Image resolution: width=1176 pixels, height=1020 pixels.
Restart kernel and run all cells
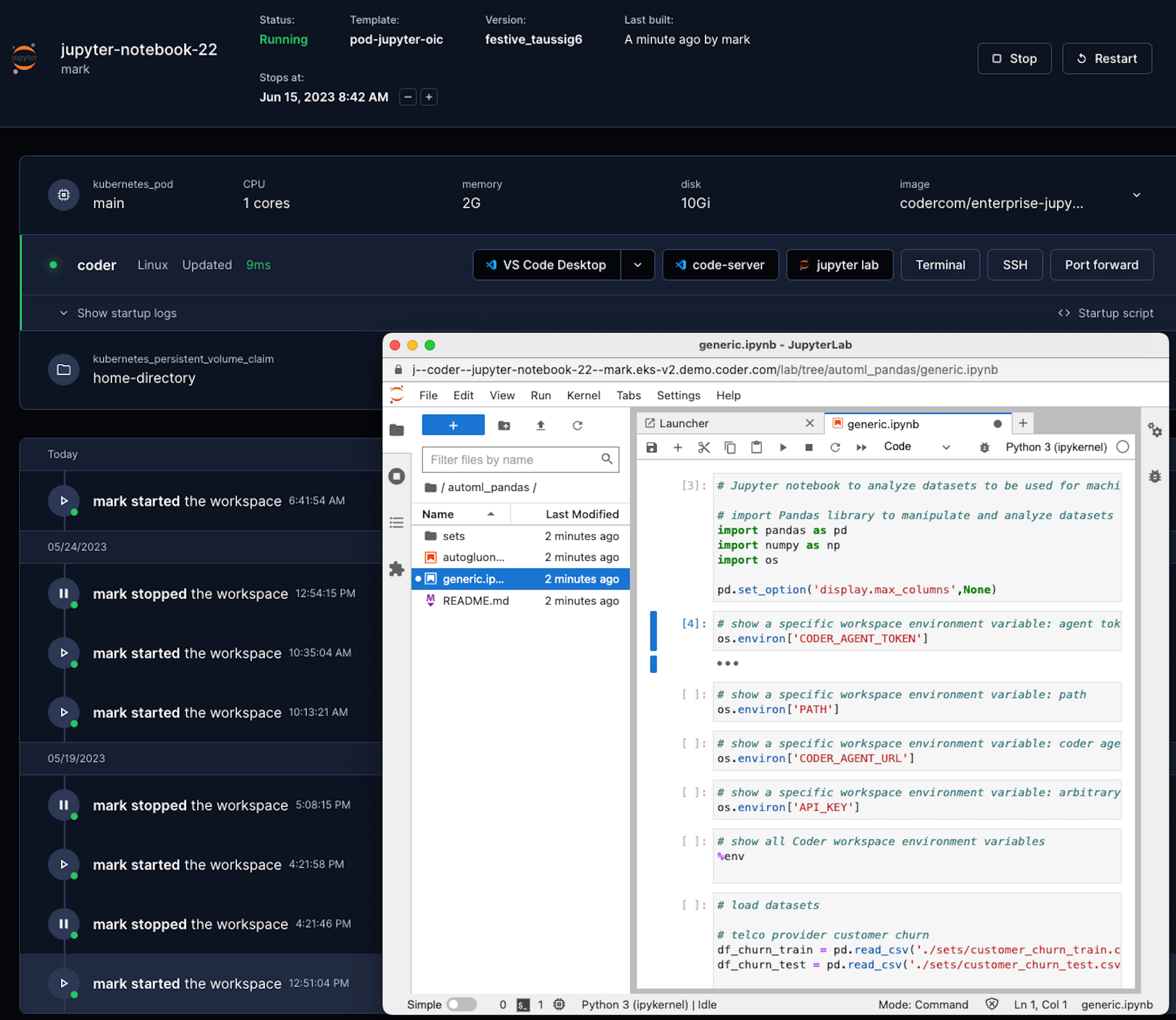tap(861, 447)
